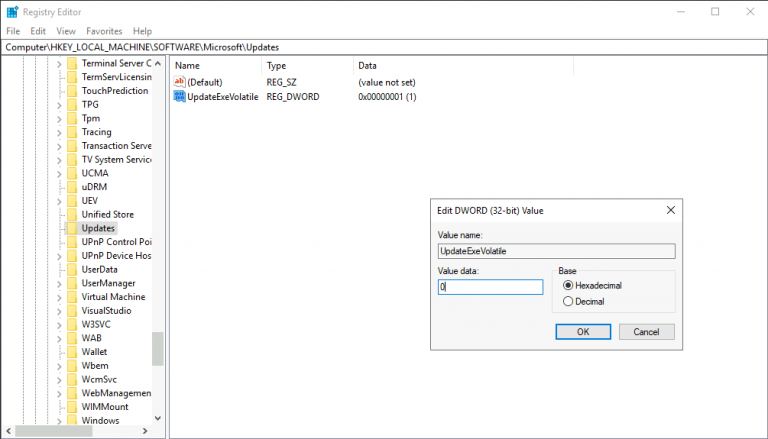The image size is (768, 439).
Task: Click the Terminal Server folder icon
Action: (72, 63)
